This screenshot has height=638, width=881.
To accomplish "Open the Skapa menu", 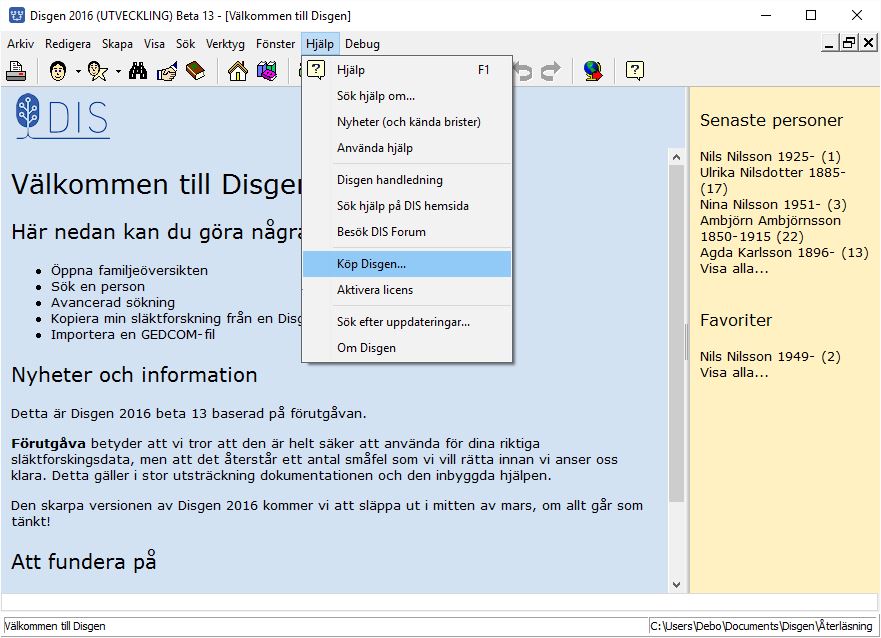I will coord(117,44).
